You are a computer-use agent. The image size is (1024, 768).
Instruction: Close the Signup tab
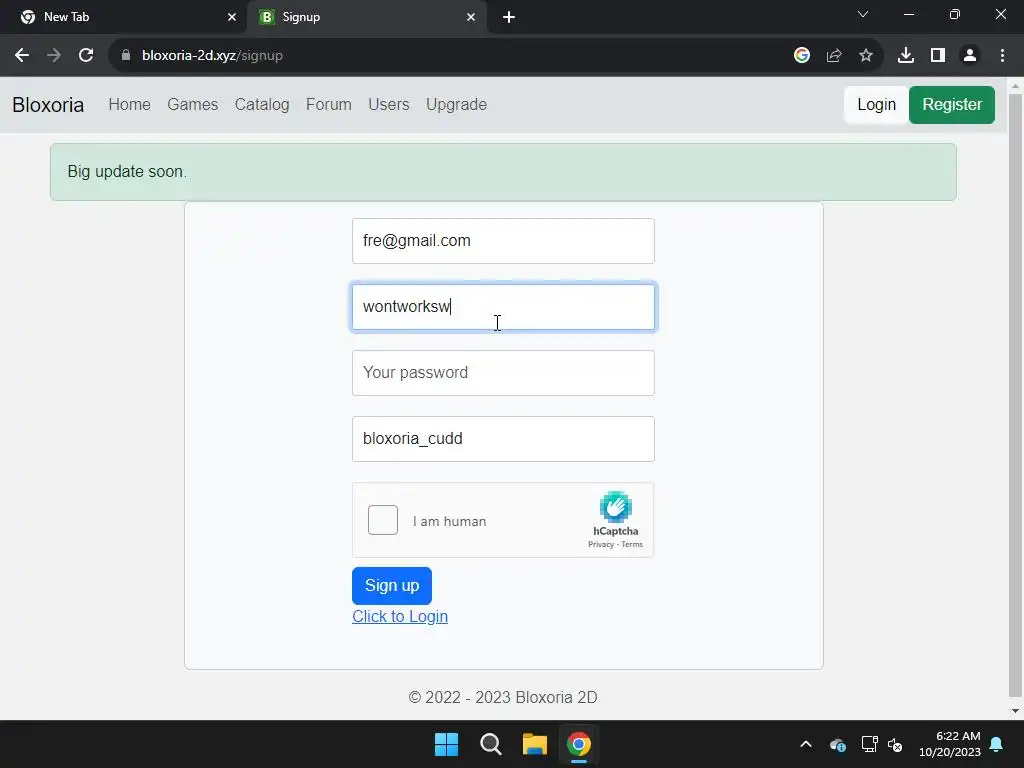pyautogui.click(x=471, y=17)
